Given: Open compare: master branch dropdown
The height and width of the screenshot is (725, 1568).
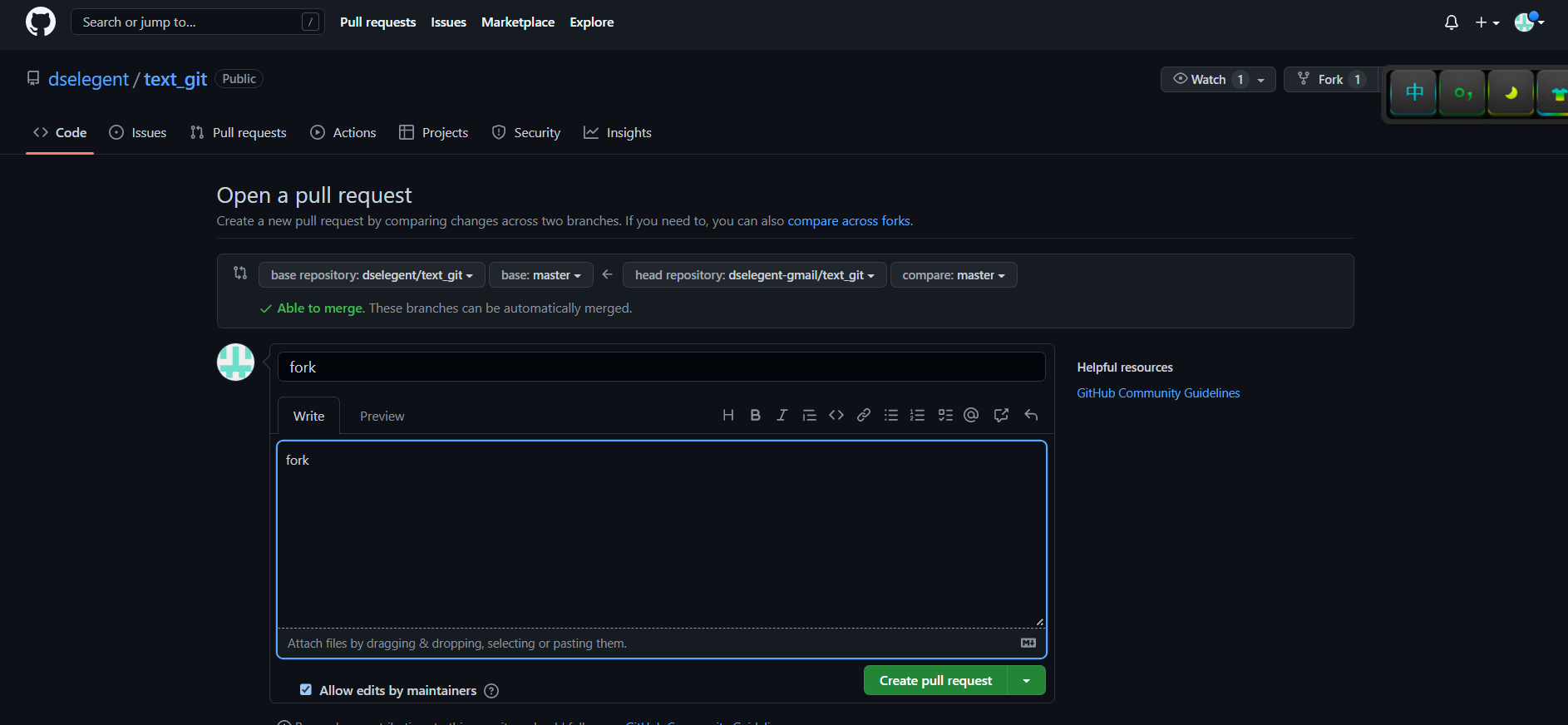Looking at the screenshot, I should (954, 275).
